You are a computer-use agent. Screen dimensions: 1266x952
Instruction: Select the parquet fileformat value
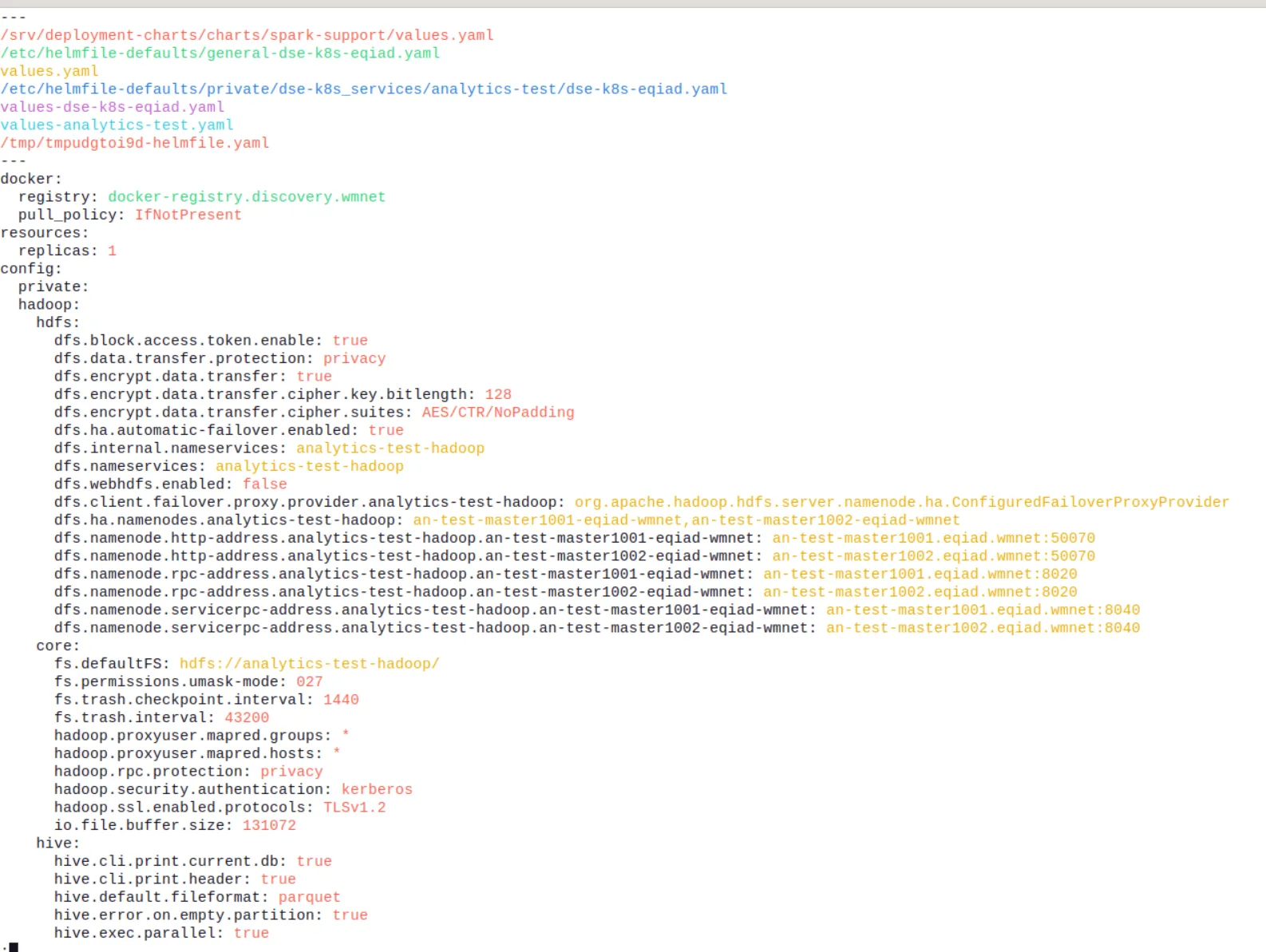310,897
